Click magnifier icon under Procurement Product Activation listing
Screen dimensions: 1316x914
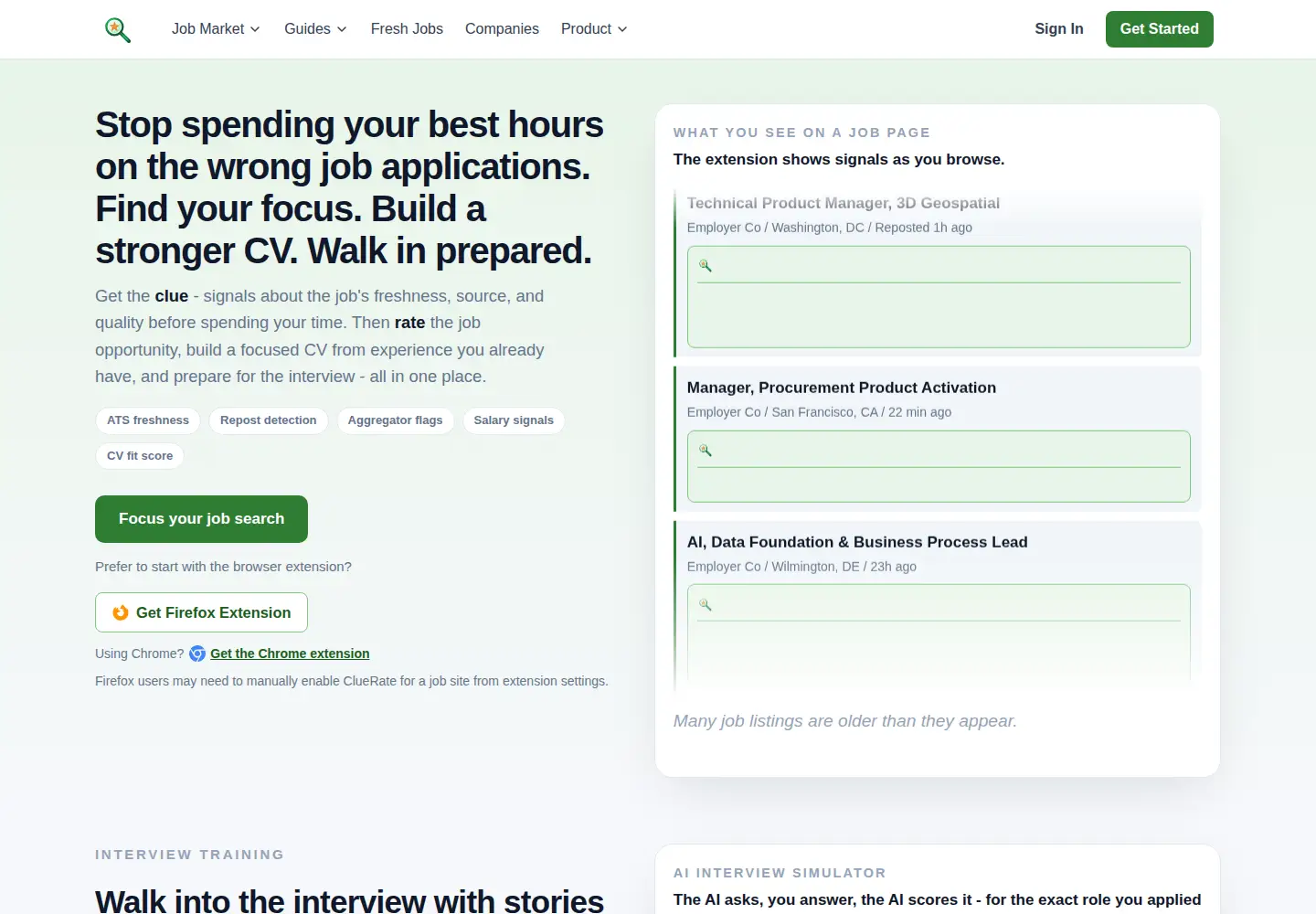(706, 450)
